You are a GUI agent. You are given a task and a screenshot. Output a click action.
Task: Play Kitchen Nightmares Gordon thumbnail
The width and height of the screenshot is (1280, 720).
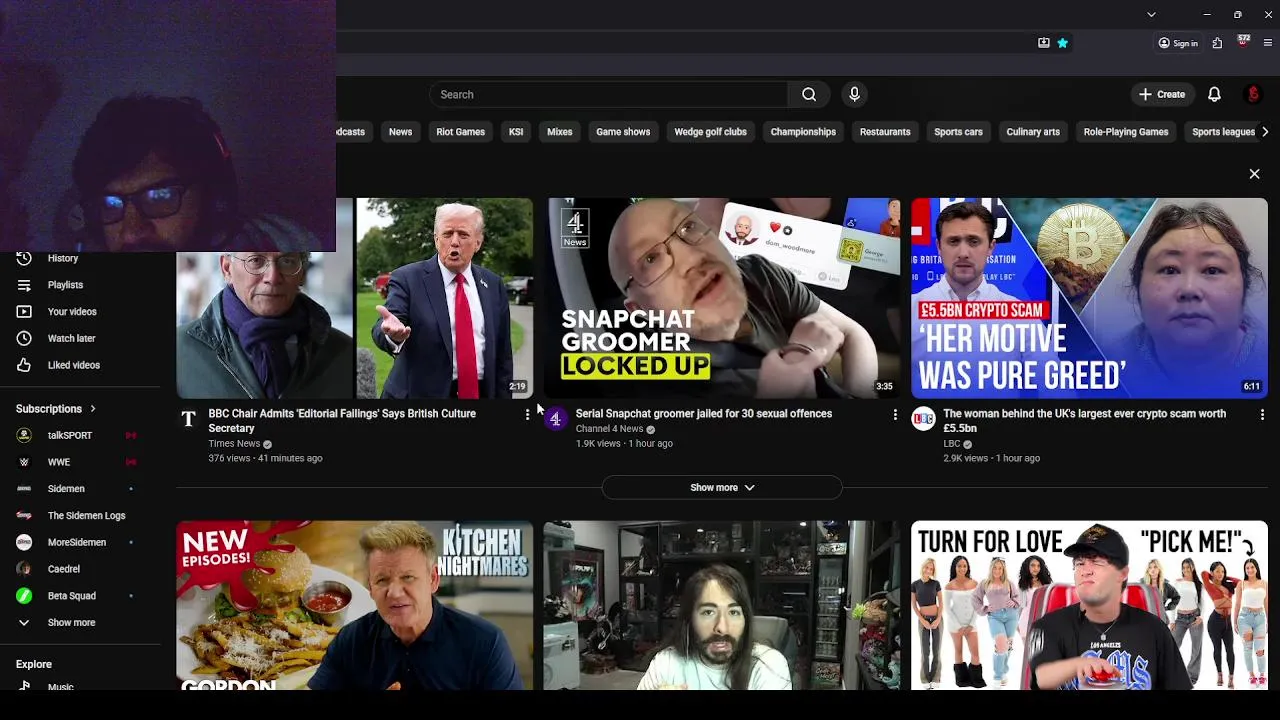click(355, 605)
